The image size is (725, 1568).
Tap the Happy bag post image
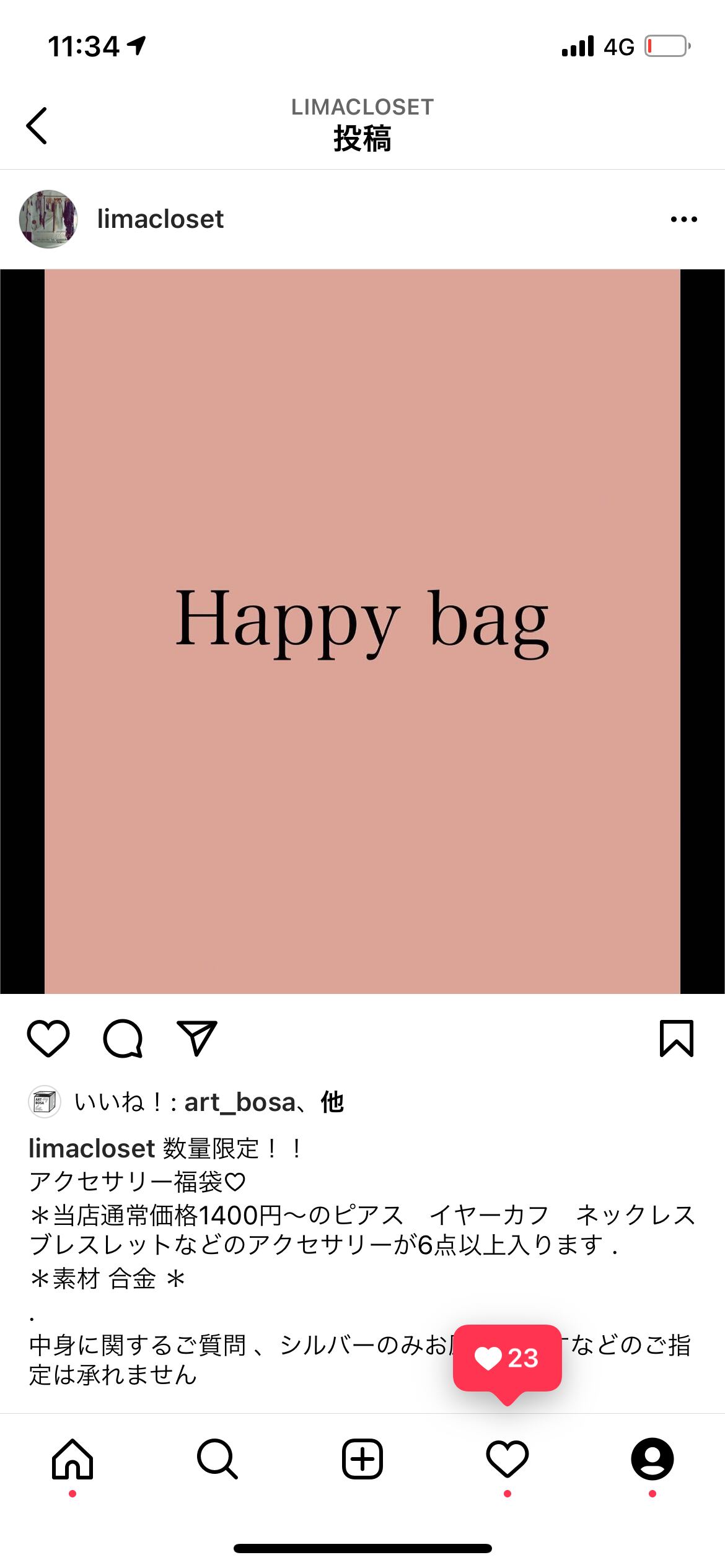click(x=362, y=632)
